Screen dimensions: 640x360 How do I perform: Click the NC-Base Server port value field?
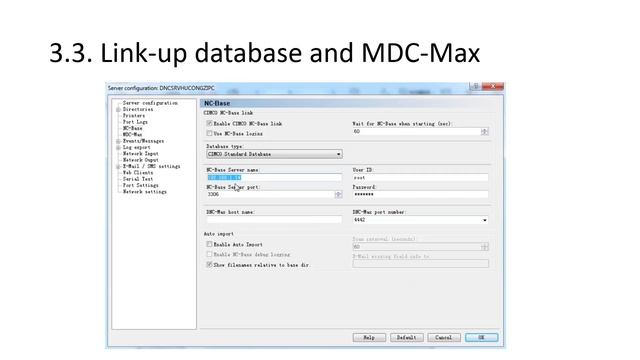271,194
